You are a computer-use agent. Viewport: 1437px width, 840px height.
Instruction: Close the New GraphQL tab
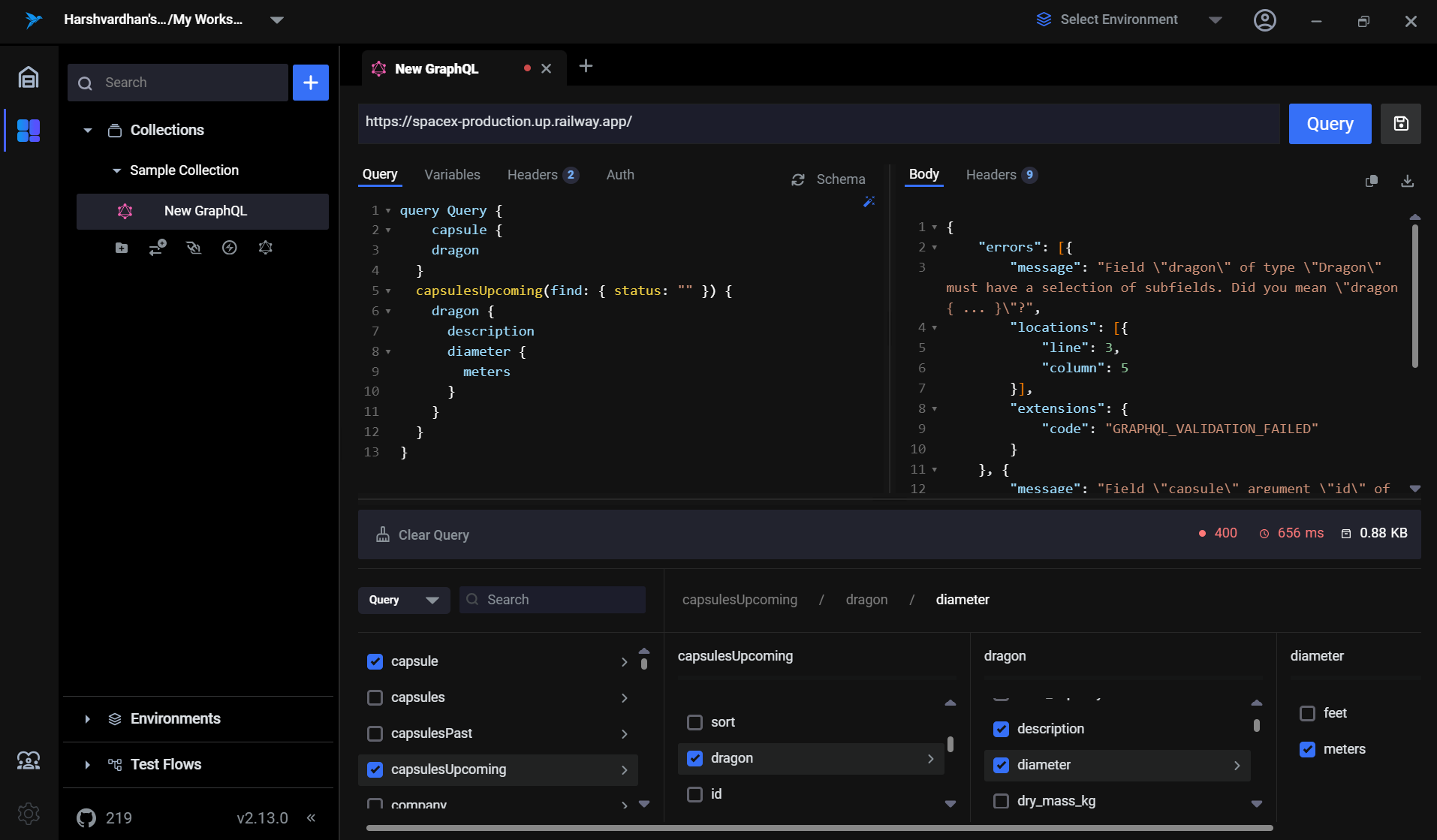coord(547,68)
